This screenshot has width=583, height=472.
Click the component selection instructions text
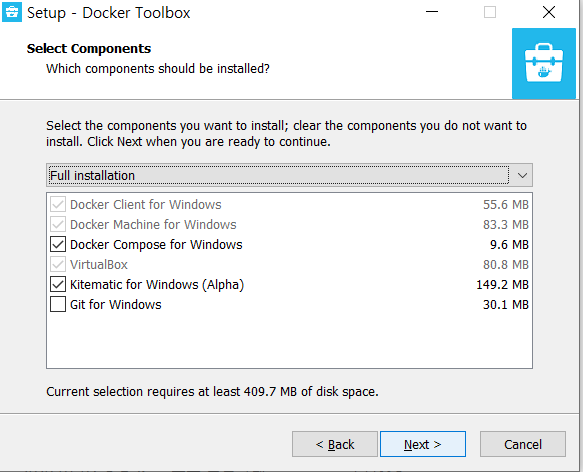[286, 134]
